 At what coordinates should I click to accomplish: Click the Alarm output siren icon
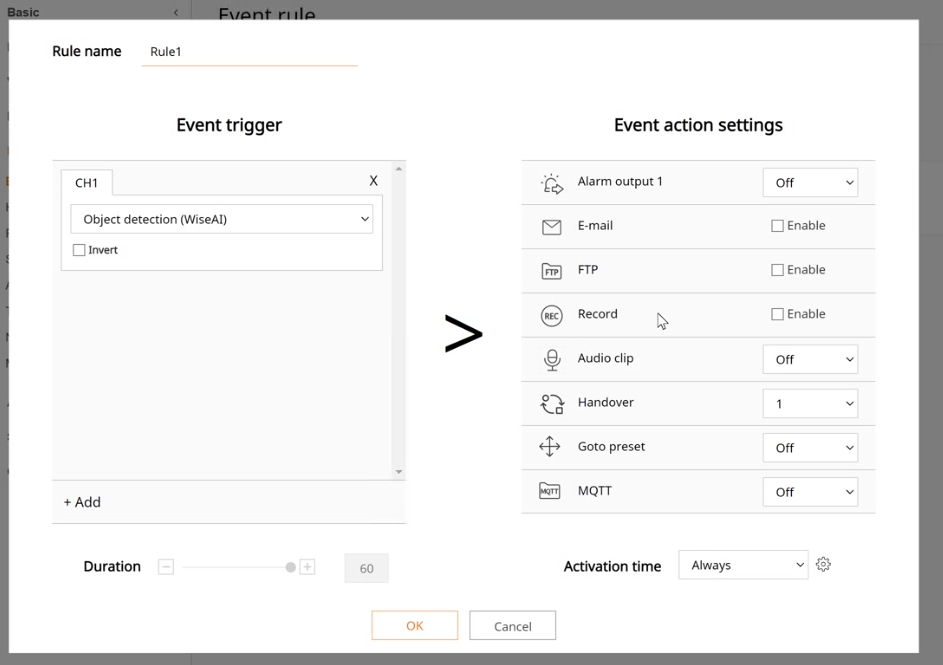point(551,183)
